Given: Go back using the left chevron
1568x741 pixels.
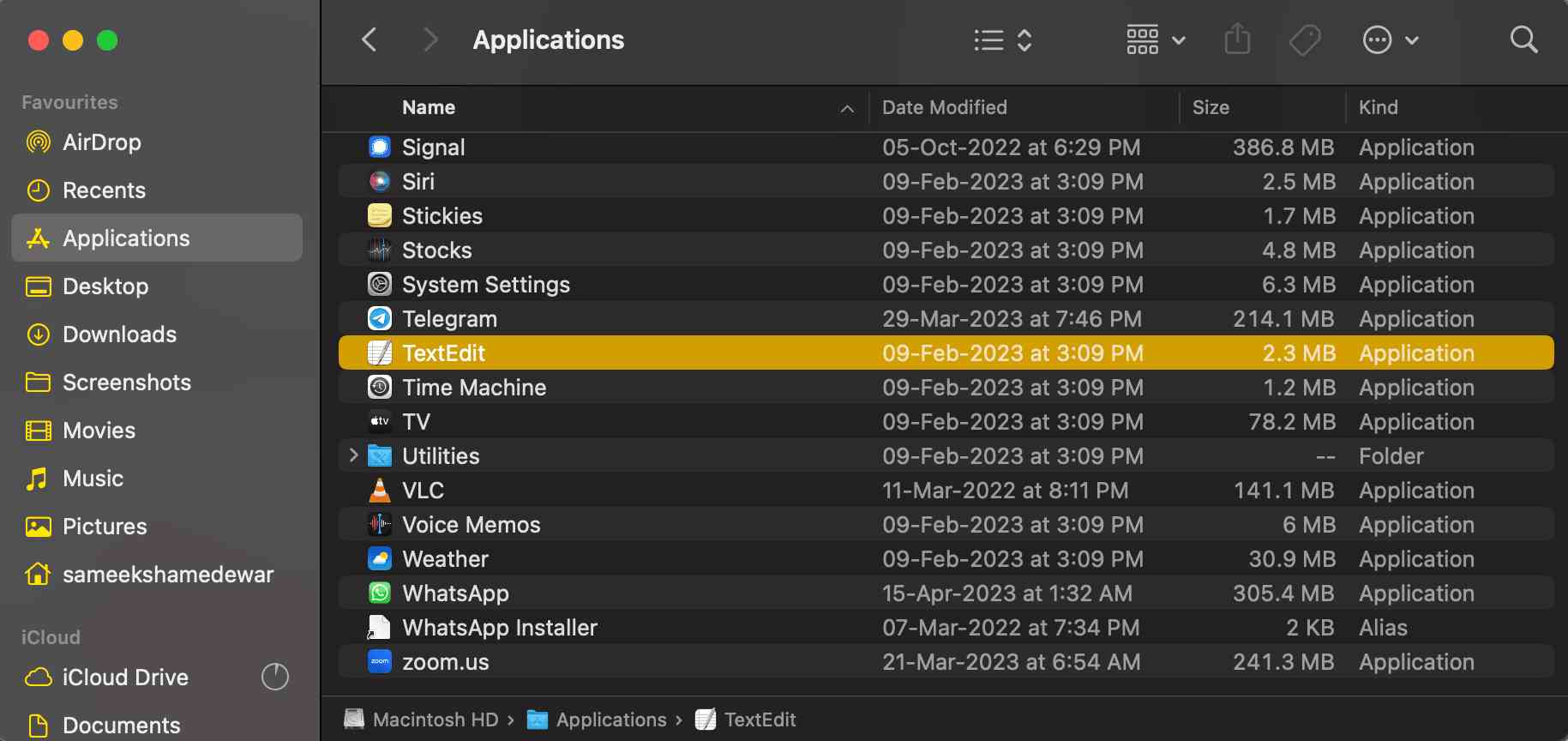Looking at the screenshot, I should coord(369,39).
